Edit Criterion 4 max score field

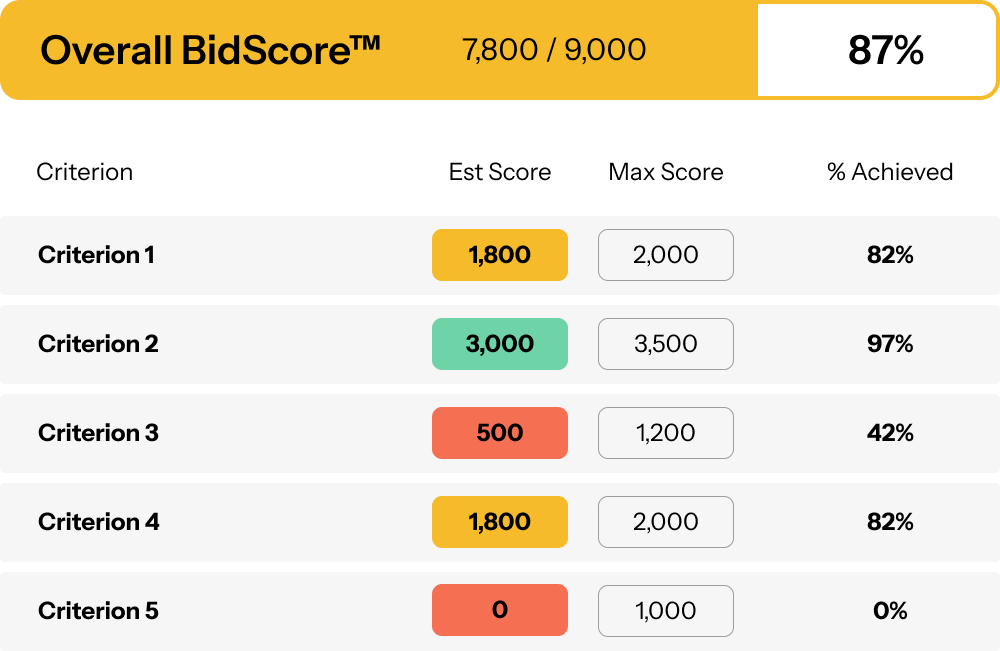coord(666,522)
